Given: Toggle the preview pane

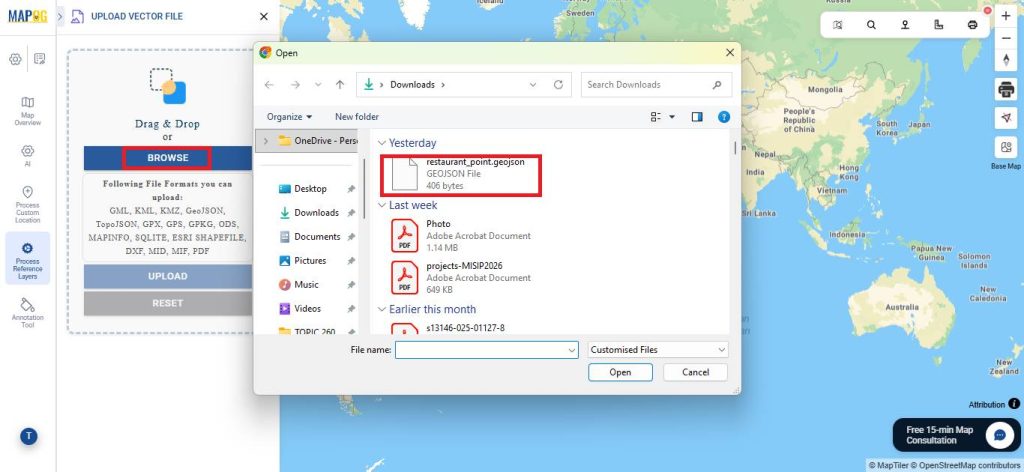Looking at the screenshot, I should [x=697, y=117].
